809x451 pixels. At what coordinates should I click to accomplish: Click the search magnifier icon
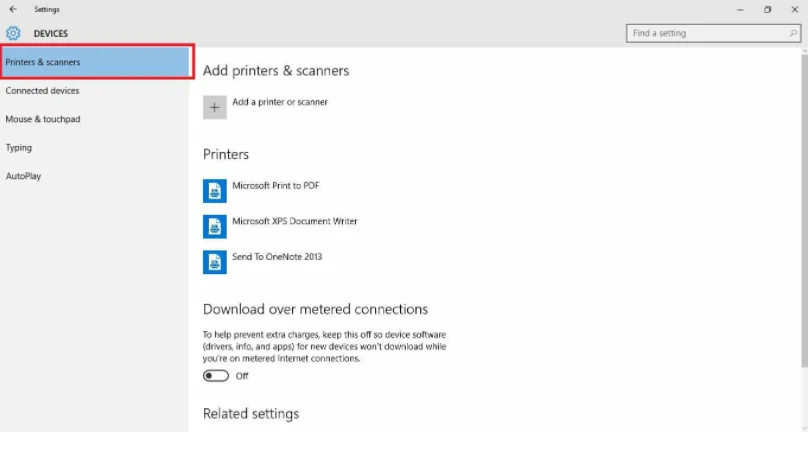pos(793,33)
